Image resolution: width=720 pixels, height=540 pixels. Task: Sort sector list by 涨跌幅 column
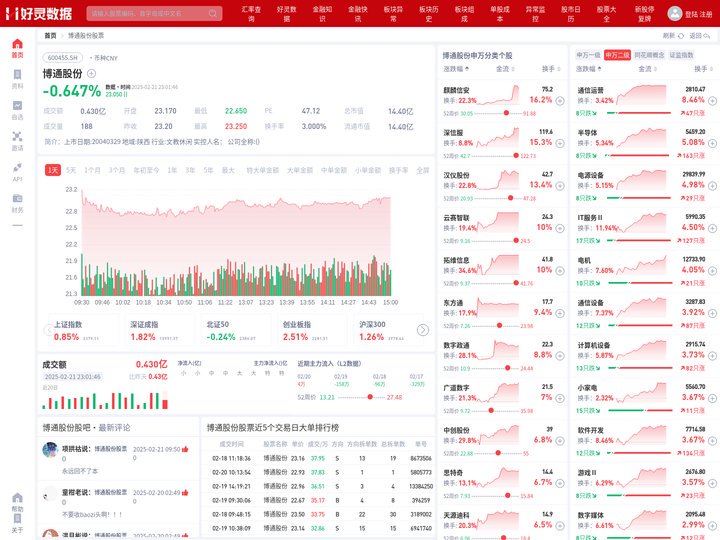pos(589,69)
